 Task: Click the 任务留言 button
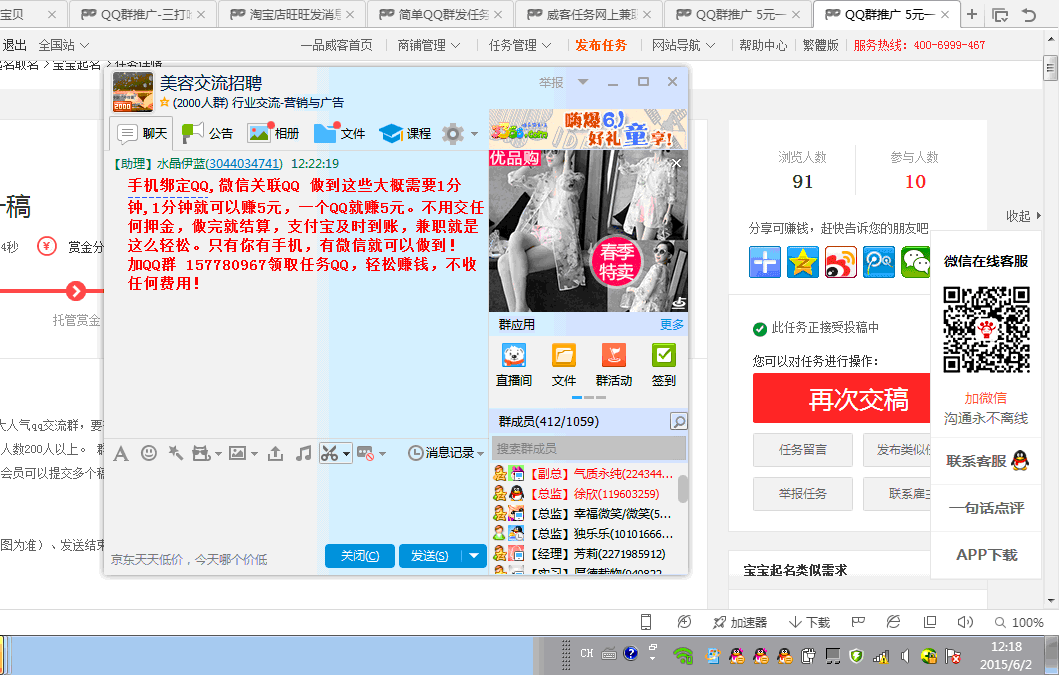point(802,450)
